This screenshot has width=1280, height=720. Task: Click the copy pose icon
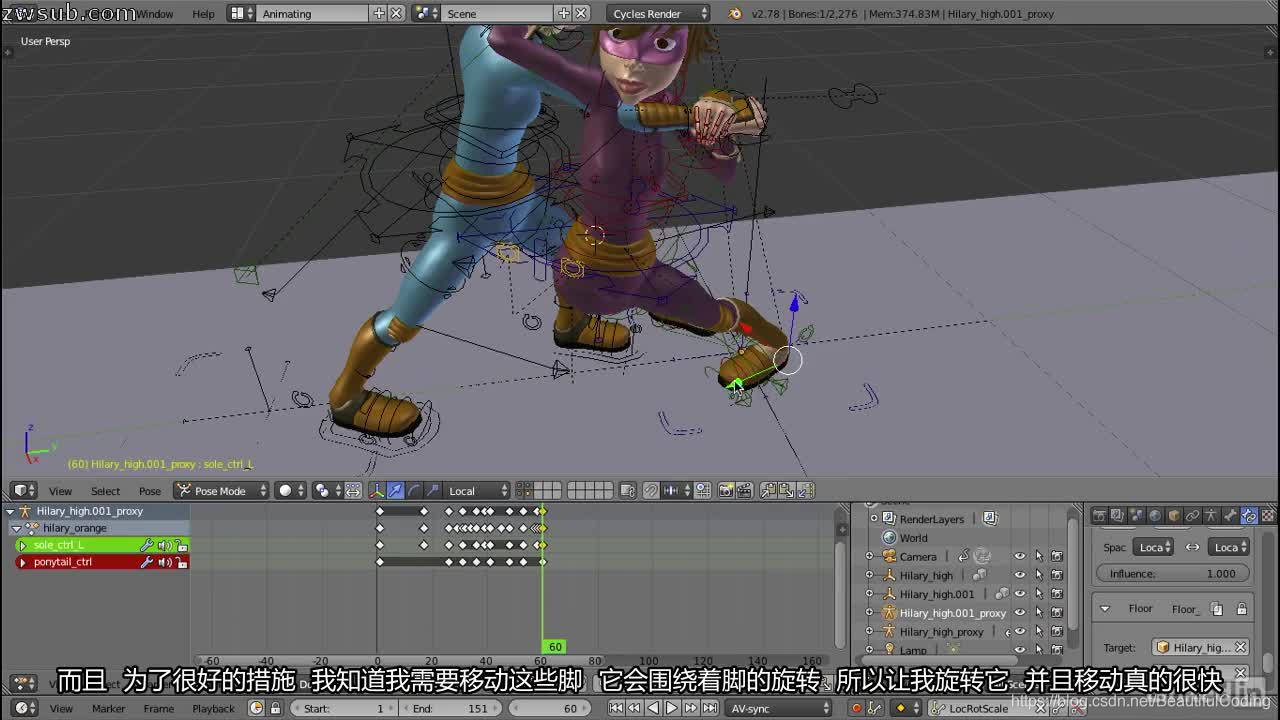(768, 490)
